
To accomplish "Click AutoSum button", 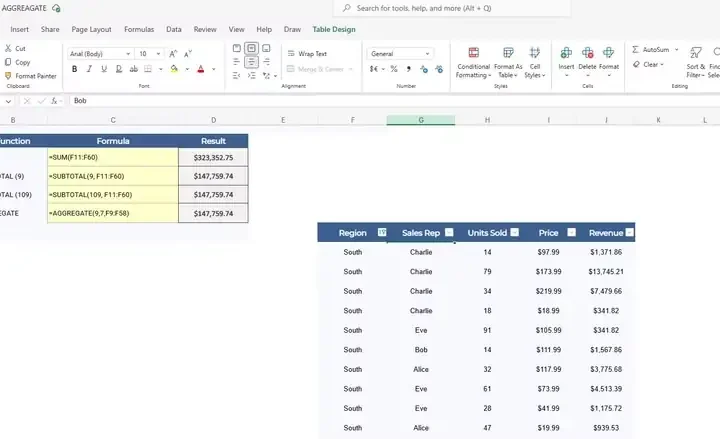I will (651, 50).
